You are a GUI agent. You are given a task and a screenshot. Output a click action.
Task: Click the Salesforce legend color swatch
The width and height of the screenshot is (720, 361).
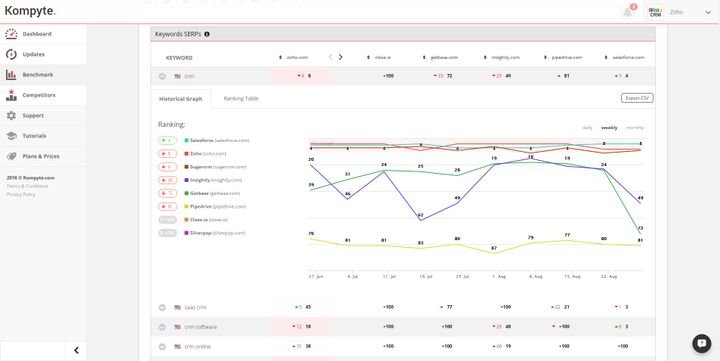[x=186, y=141]
